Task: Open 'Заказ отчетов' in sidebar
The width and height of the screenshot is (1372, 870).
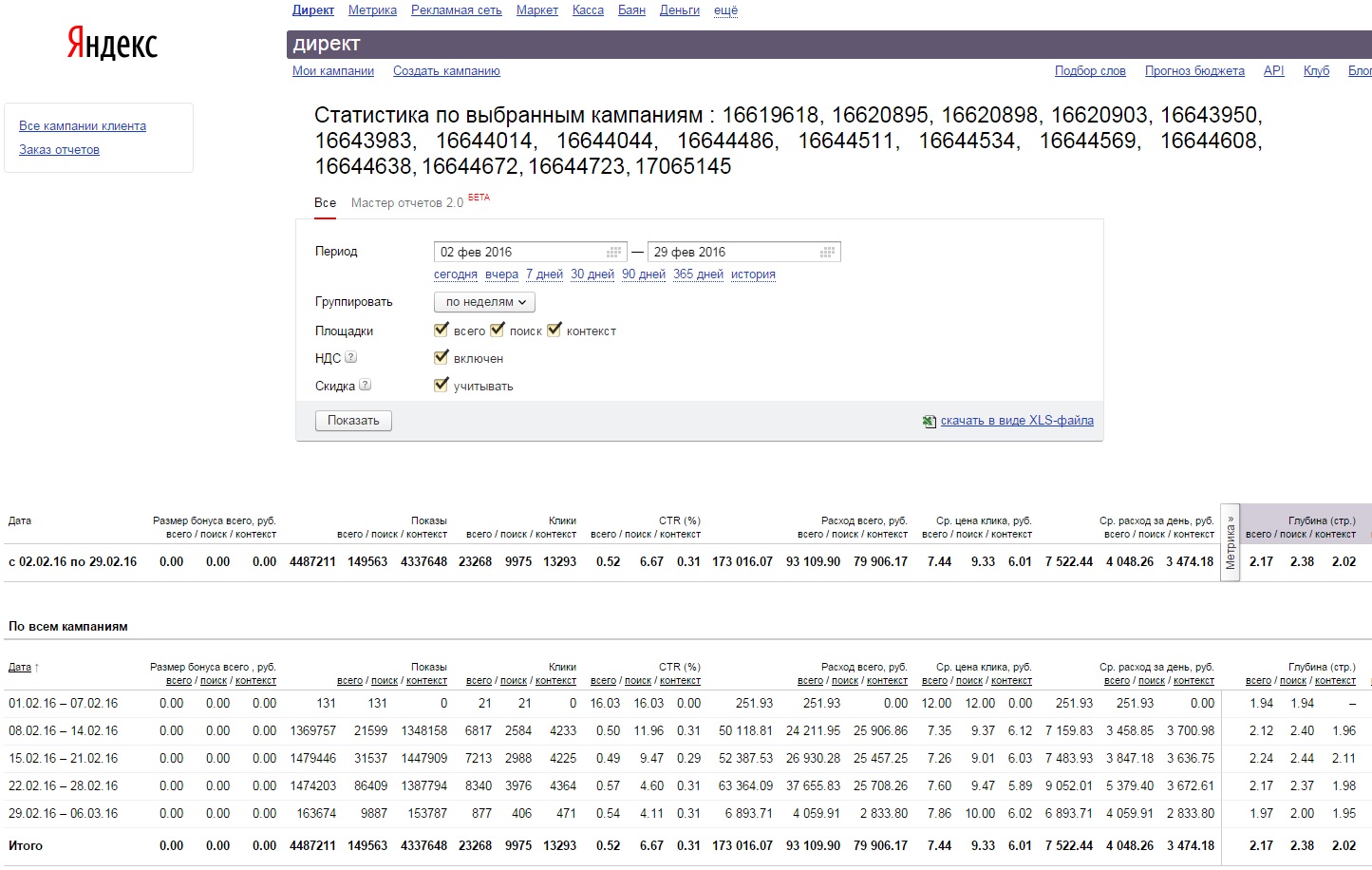Action: pos(59,149)
